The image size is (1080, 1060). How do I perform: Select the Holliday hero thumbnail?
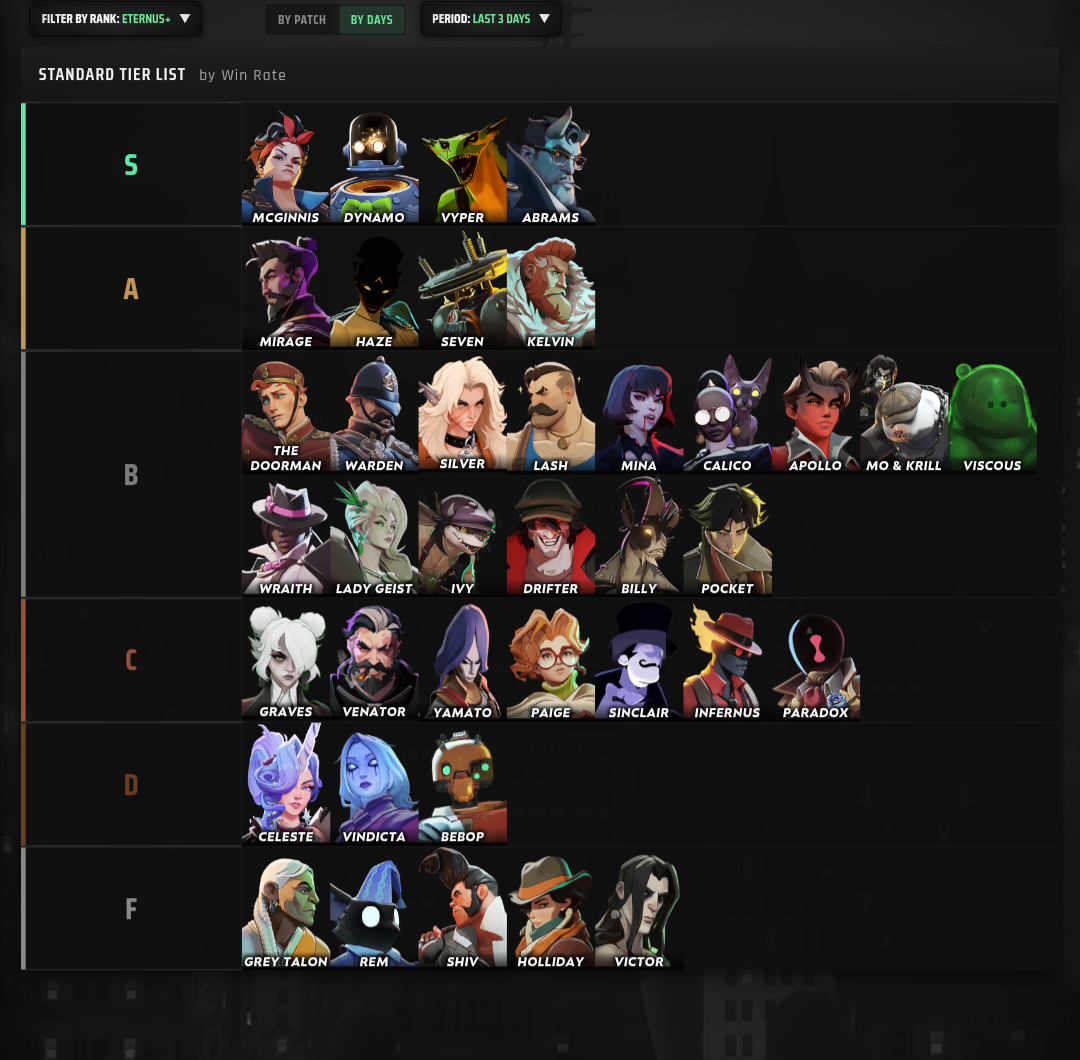pos(550,909)
